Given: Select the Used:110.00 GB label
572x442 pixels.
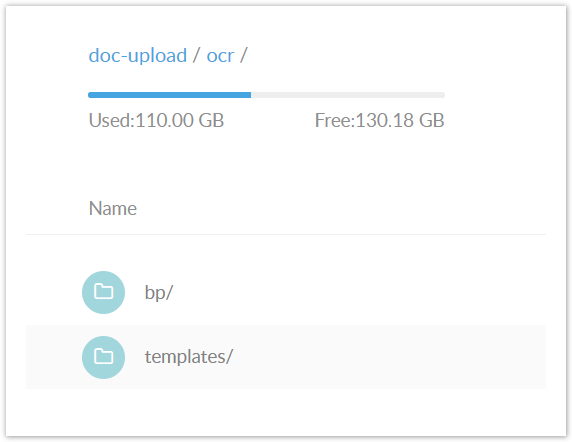Looking at the screenshot, I should coord(156,120).
